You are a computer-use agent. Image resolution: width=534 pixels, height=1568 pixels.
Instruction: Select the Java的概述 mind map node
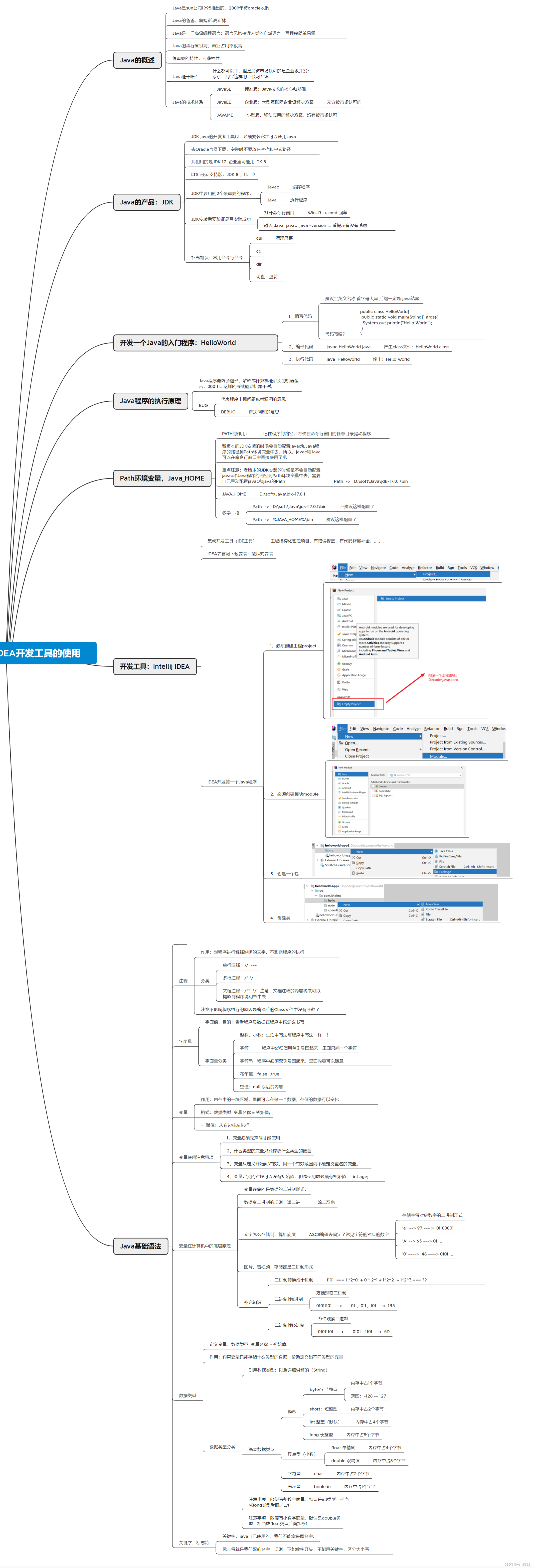click(138, 60)
